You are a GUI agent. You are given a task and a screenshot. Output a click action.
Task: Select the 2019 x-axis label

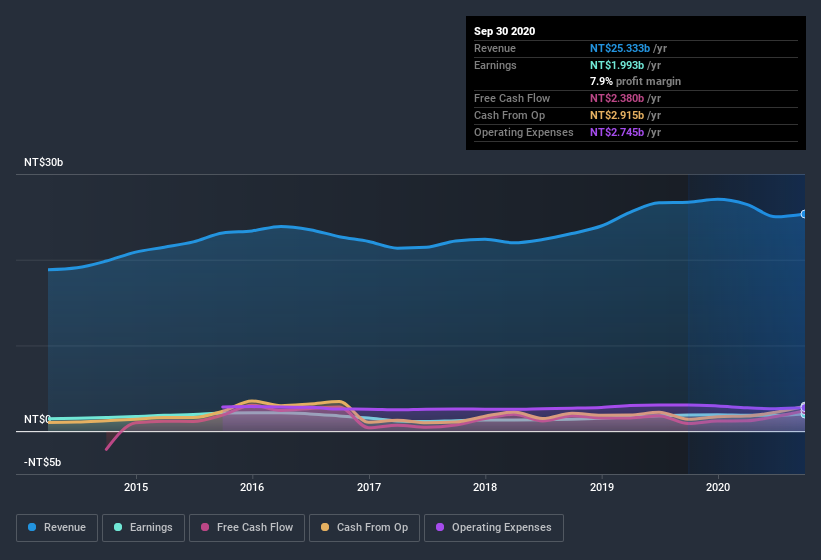pyautogui.click(x=602, y=487)
